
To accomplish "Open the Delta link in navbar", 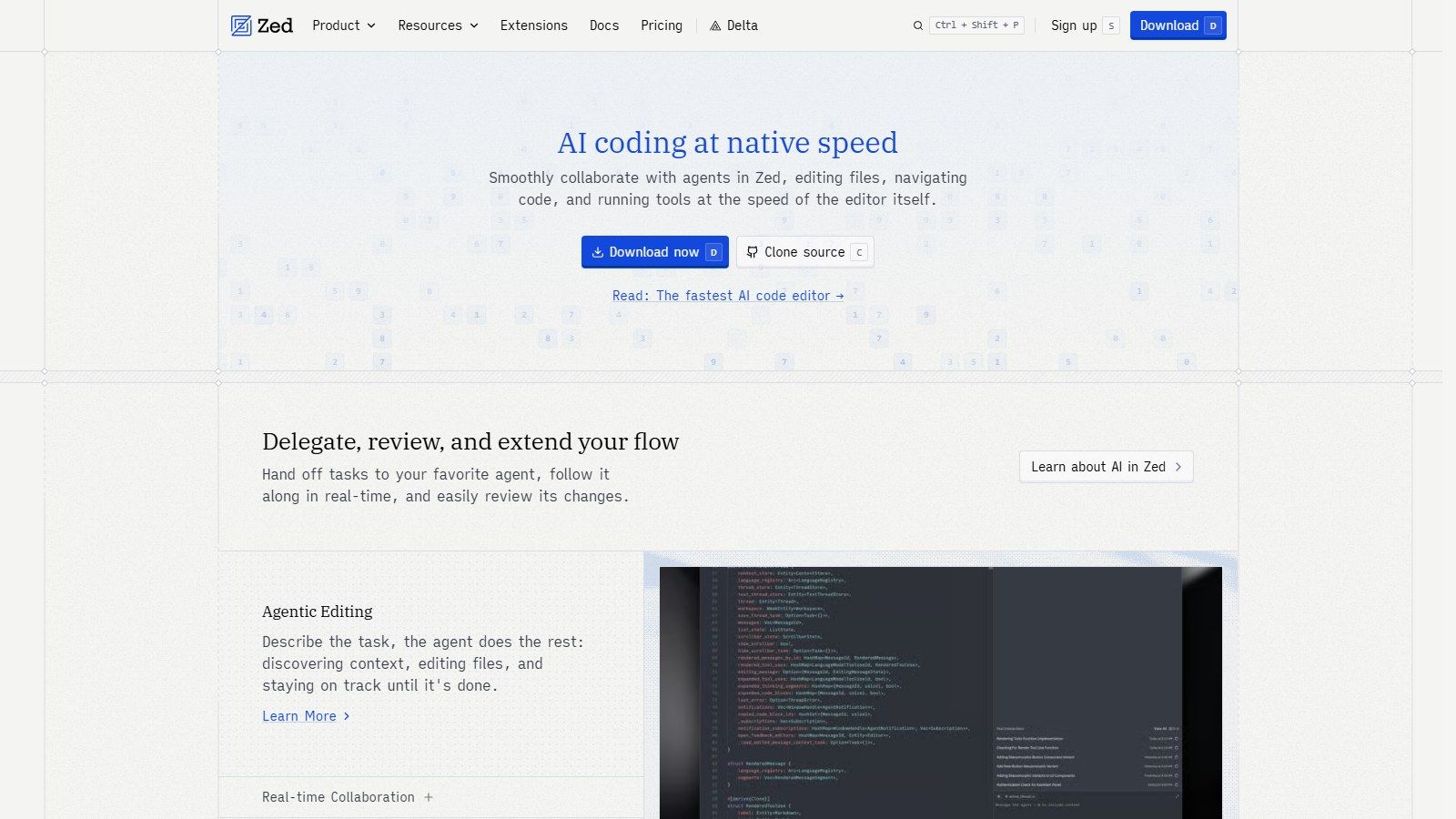I will (x=733, y=25).
